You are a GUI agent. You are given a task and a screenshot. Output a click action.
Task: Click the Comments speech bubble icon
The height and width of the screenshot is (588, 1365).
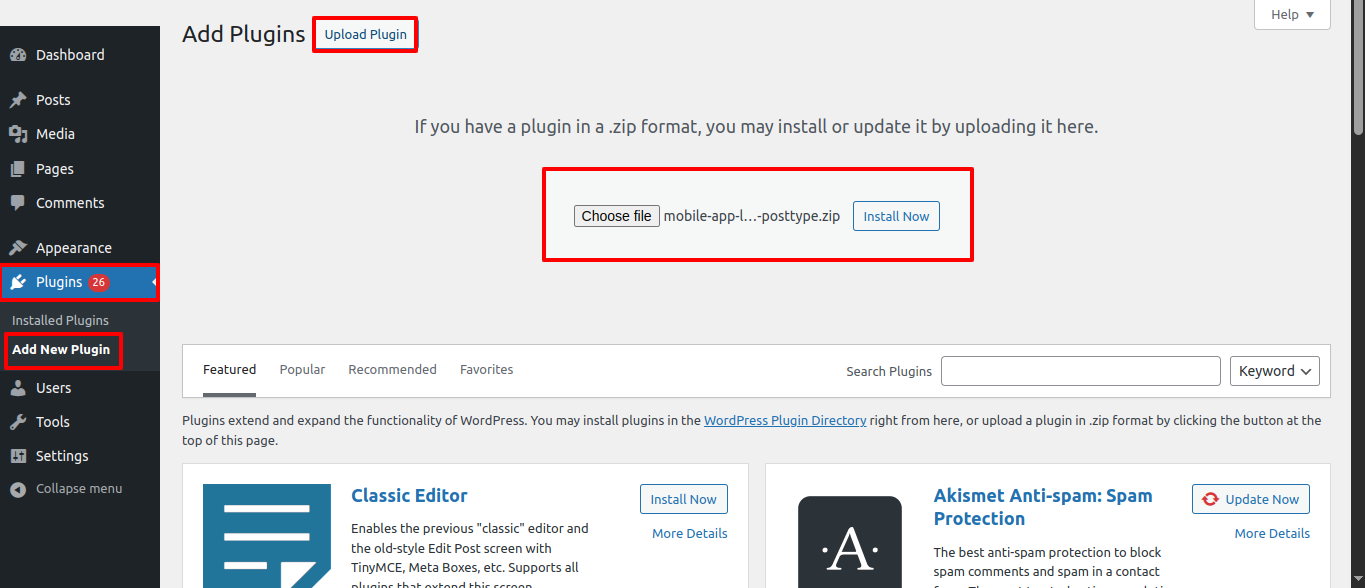[18, 203]
